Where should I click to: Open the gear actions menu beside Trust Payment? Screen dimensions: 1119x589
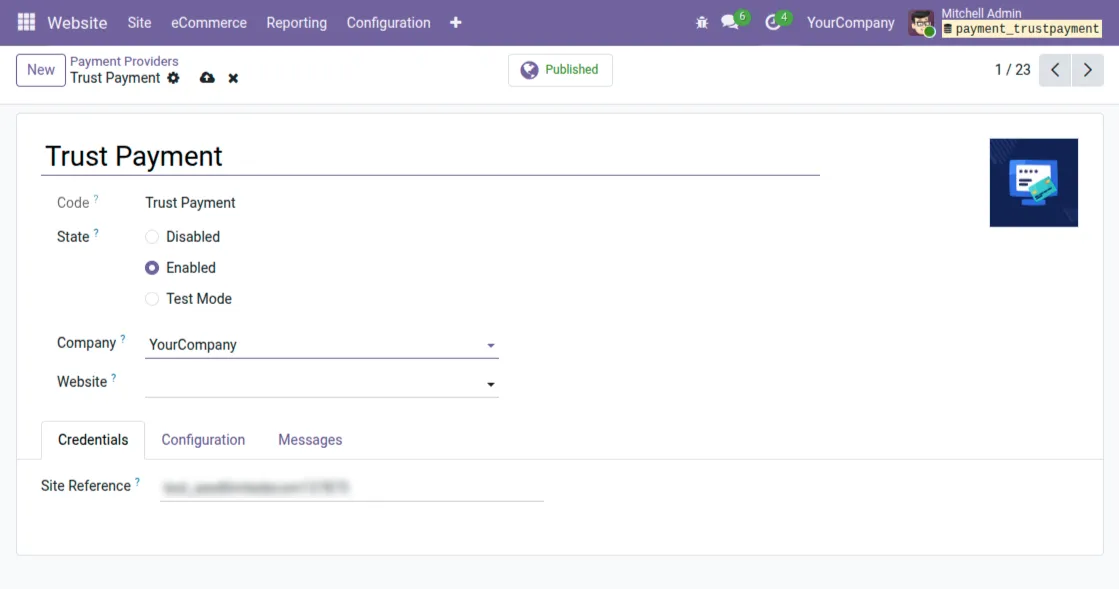pos(173,78)
